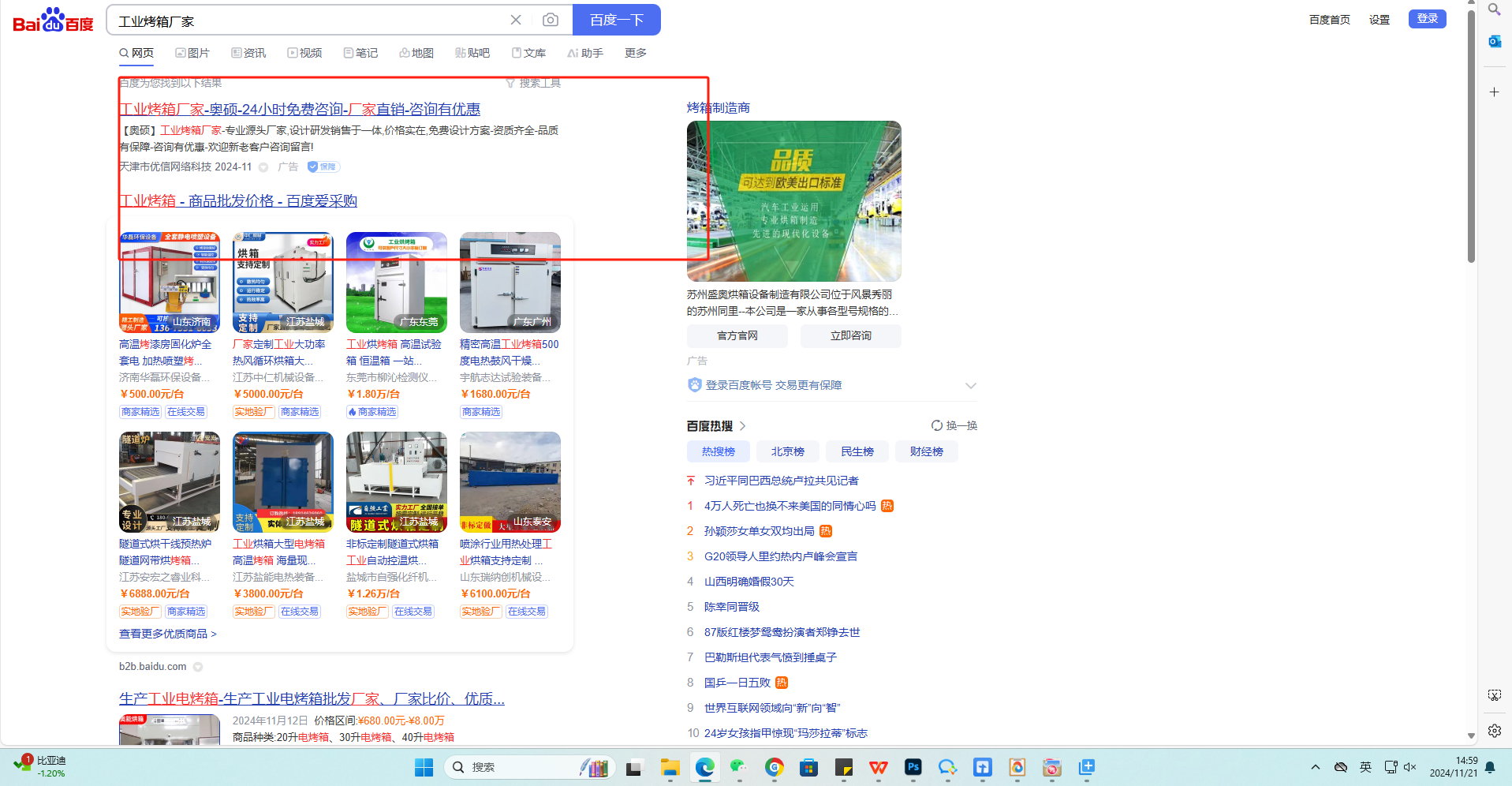Screen dimensions: 1512x786
Task: Click the 立即咨询 button
Action: 851,335
